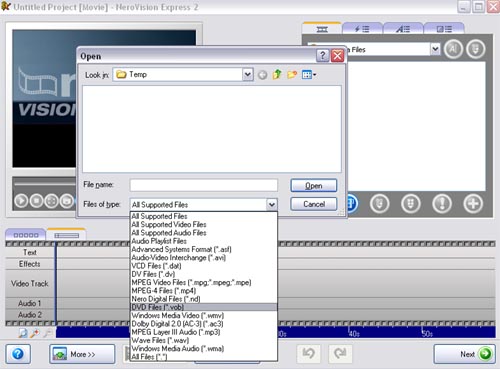This screenshot has width=500, height=369.
Task: Click the undo arrow button
Action: tap(308, 353)
